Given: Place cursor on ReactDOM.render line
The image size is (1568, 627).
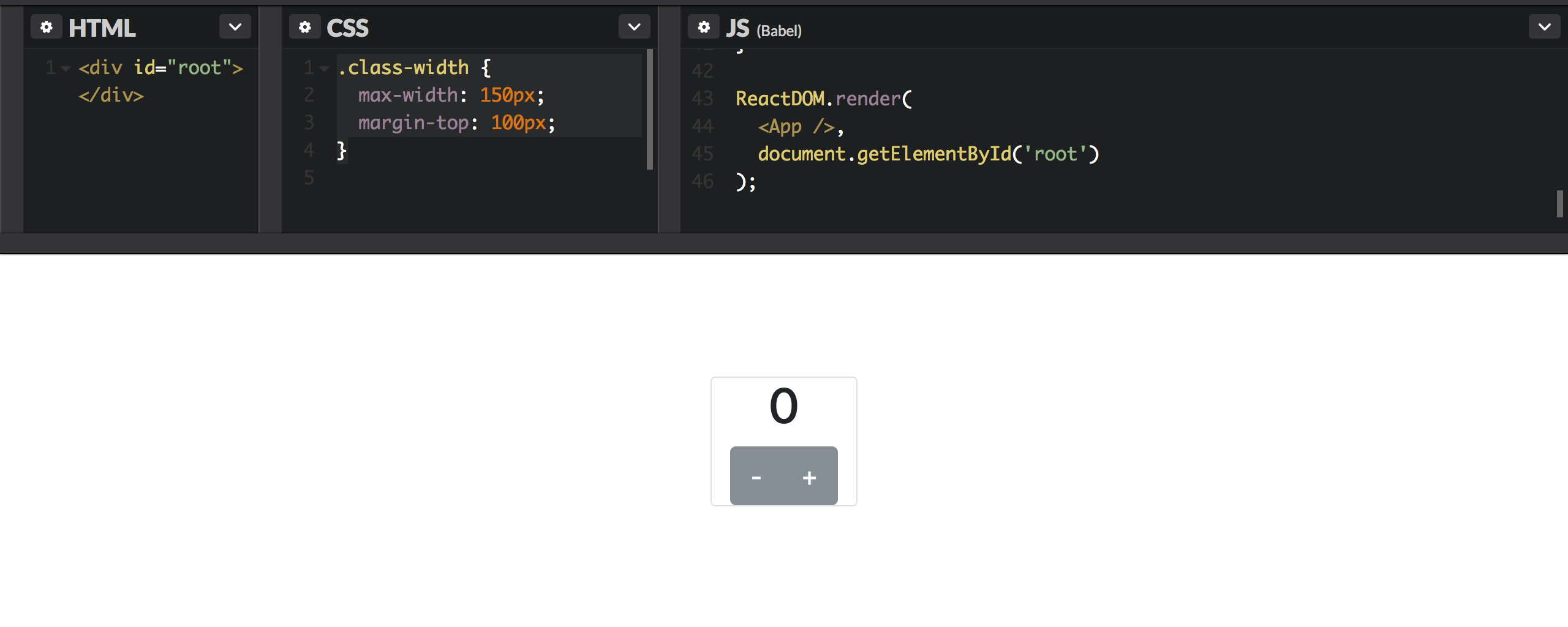Looking at the screenshot, I should pos(824,99).
